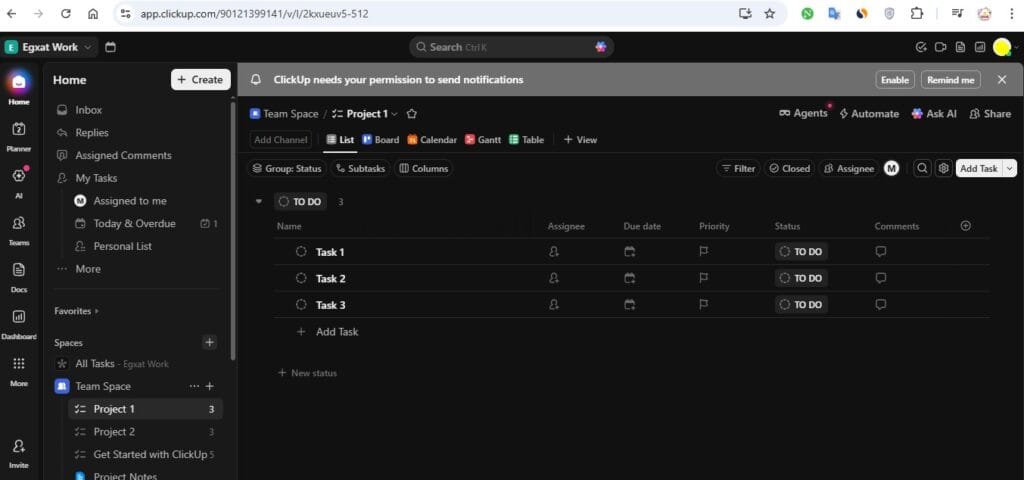Set priority flag for Task 2
Screen dimensions: 1024x480
[x=704, y=278]
